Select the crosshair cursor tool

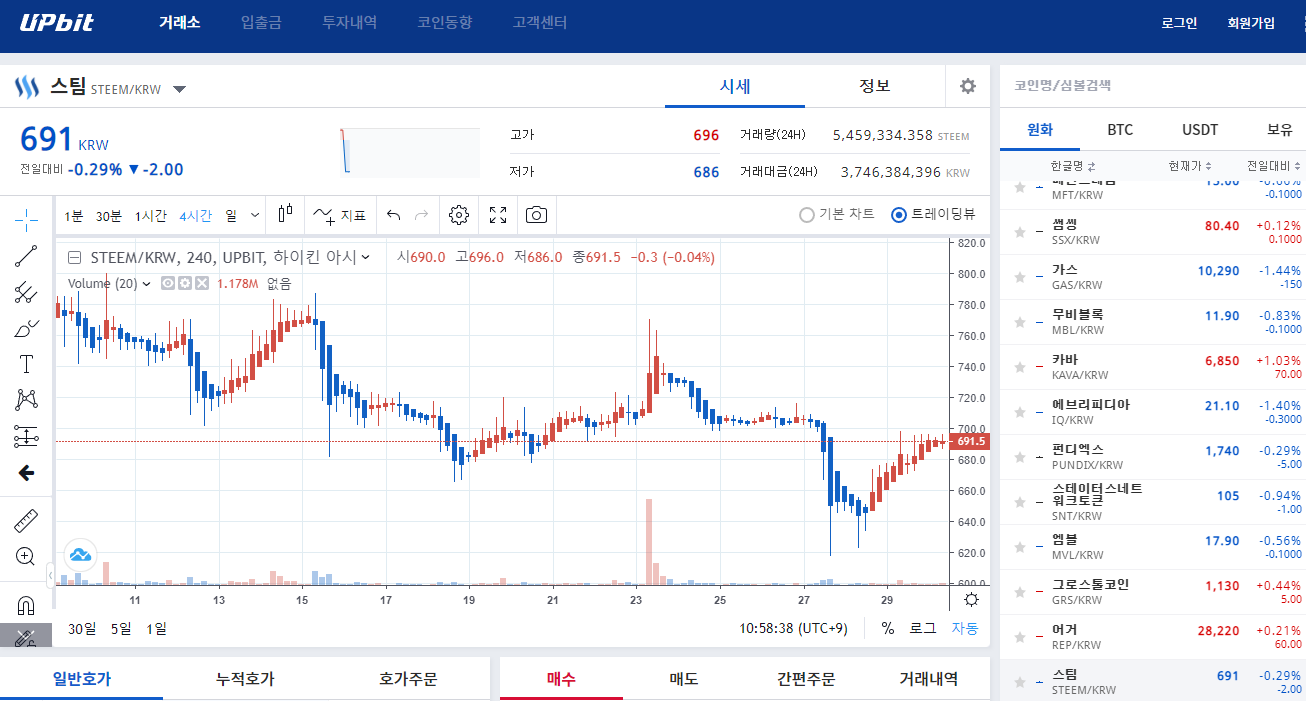(x=27, y=218)
